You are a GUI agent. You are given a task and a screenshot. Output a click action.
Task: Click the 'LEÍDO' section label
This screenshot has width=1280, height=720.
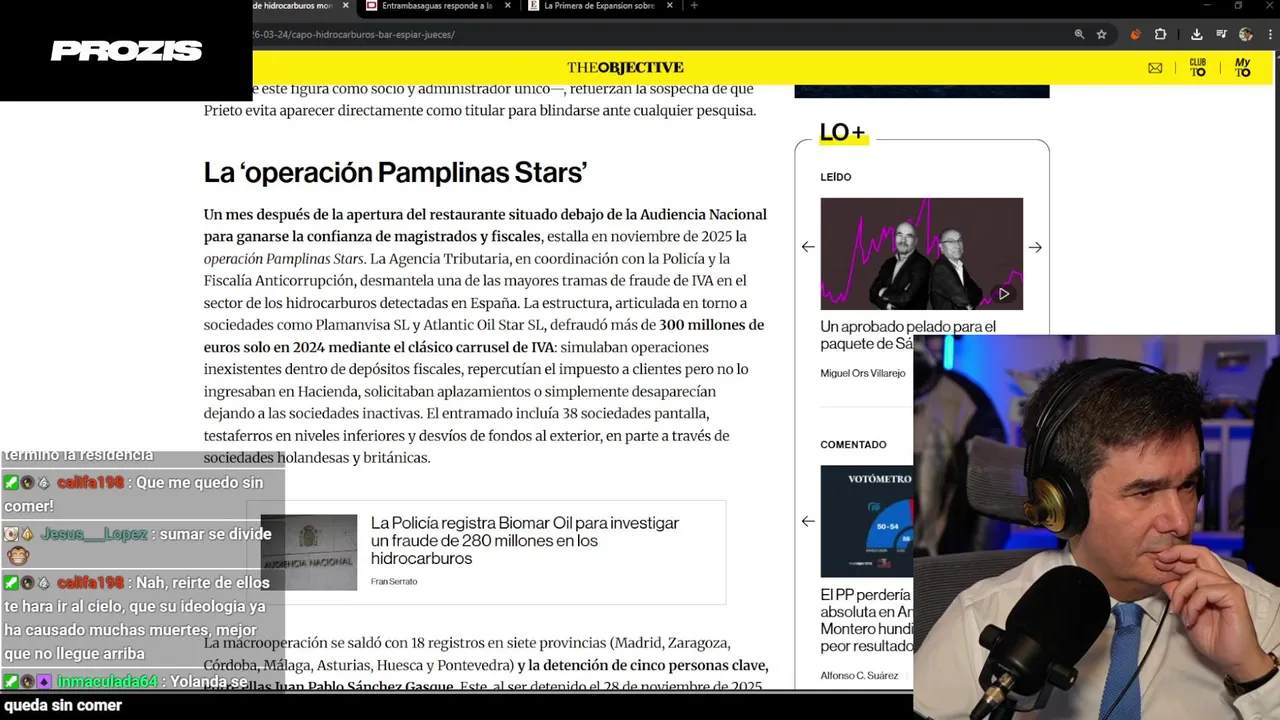(x=836, y=177)
